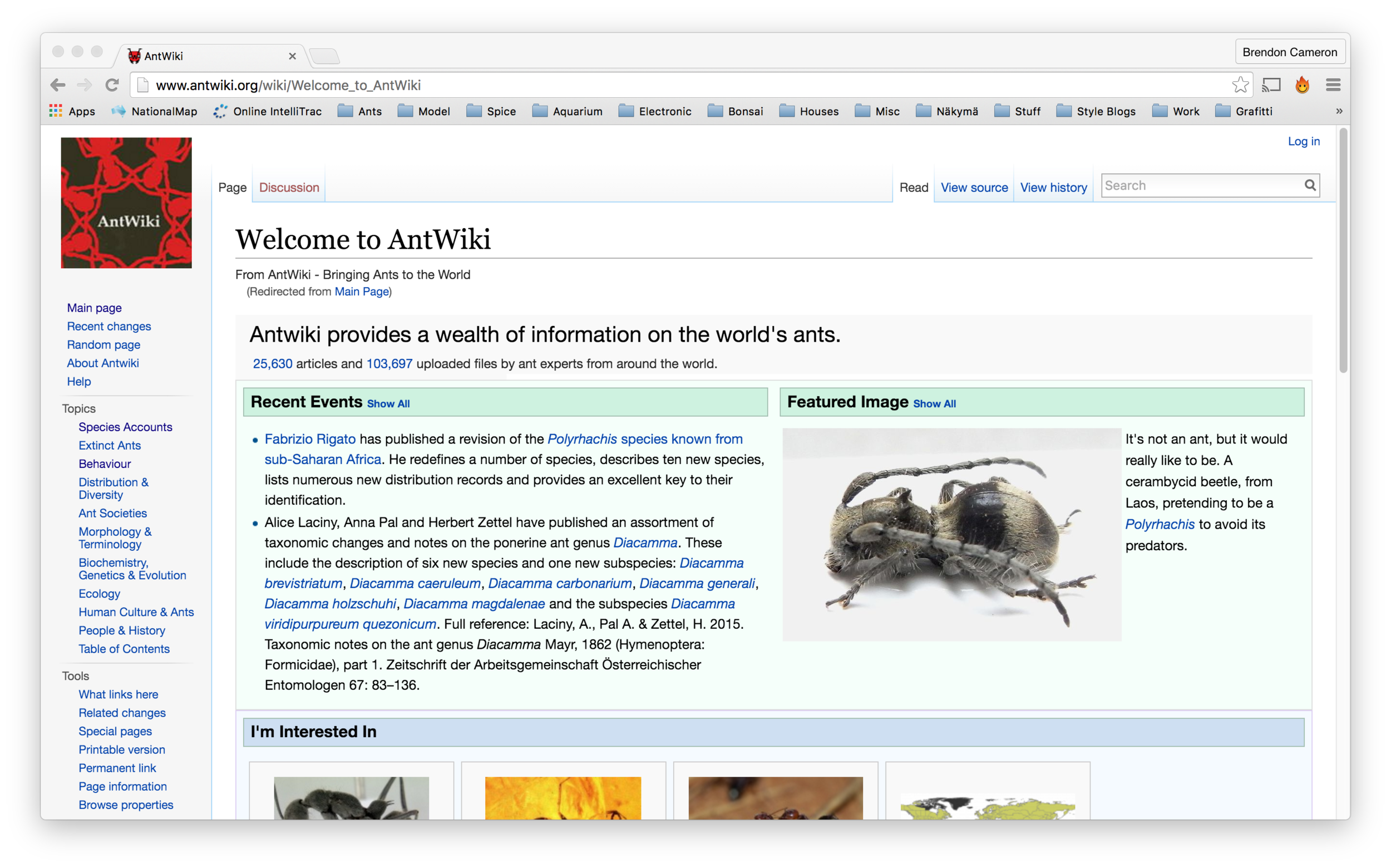The height and width of the screenshot is (868, 1391).
Task: Click the browser back arrow
Action: point(57,85)
